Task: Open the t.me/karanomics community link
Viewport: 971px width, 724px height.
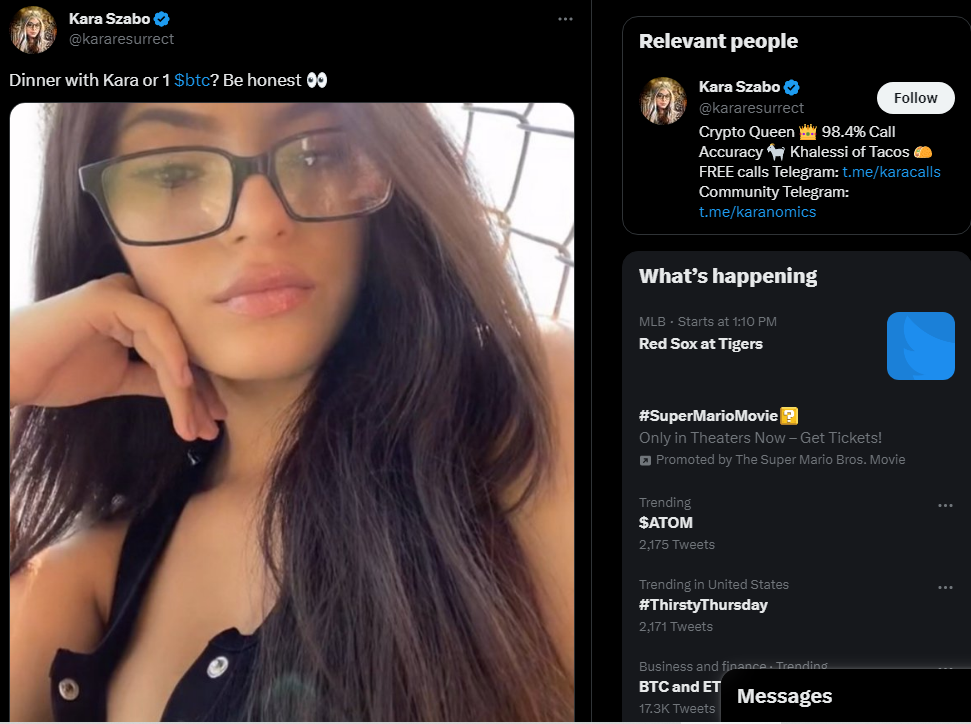Action: [757, 212]
